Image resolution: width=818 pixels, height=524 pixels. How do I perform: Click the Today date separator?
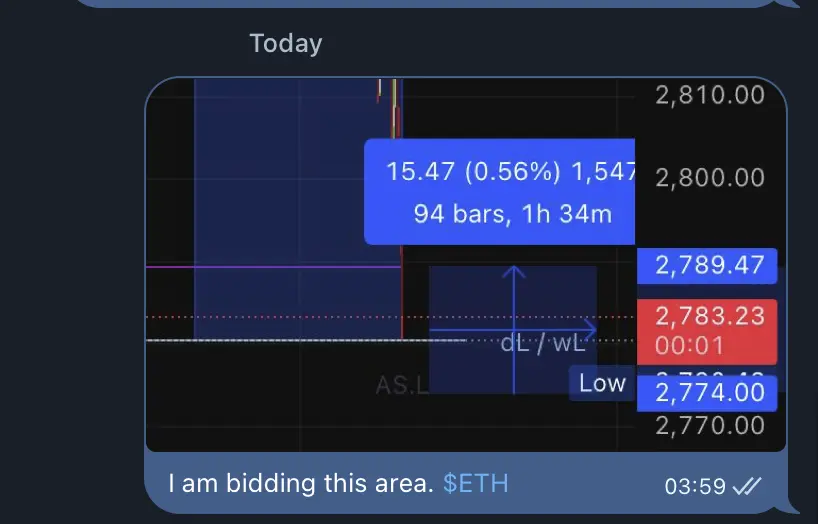[286, 43]
